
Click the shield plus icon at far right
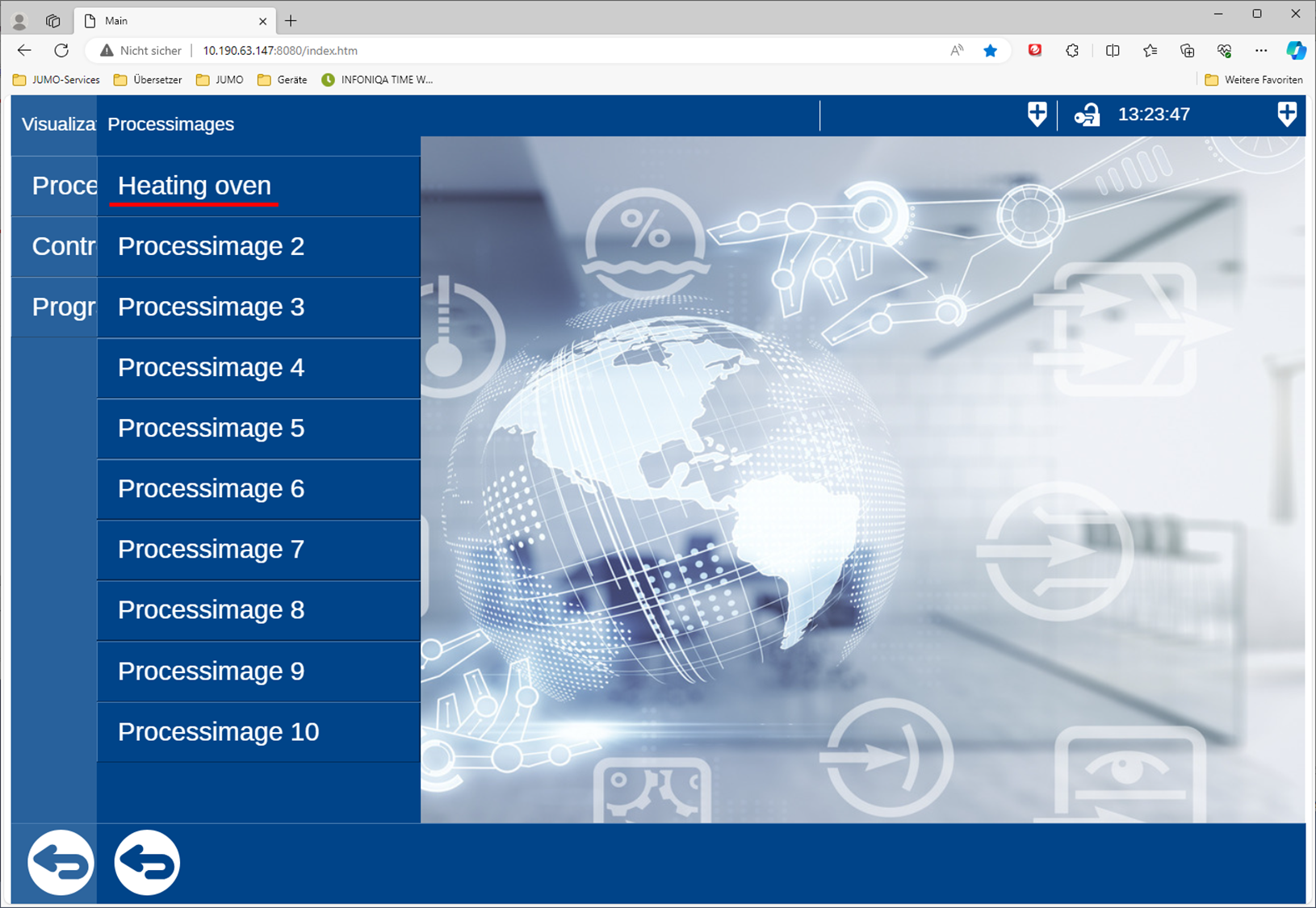pos(1286,115)
